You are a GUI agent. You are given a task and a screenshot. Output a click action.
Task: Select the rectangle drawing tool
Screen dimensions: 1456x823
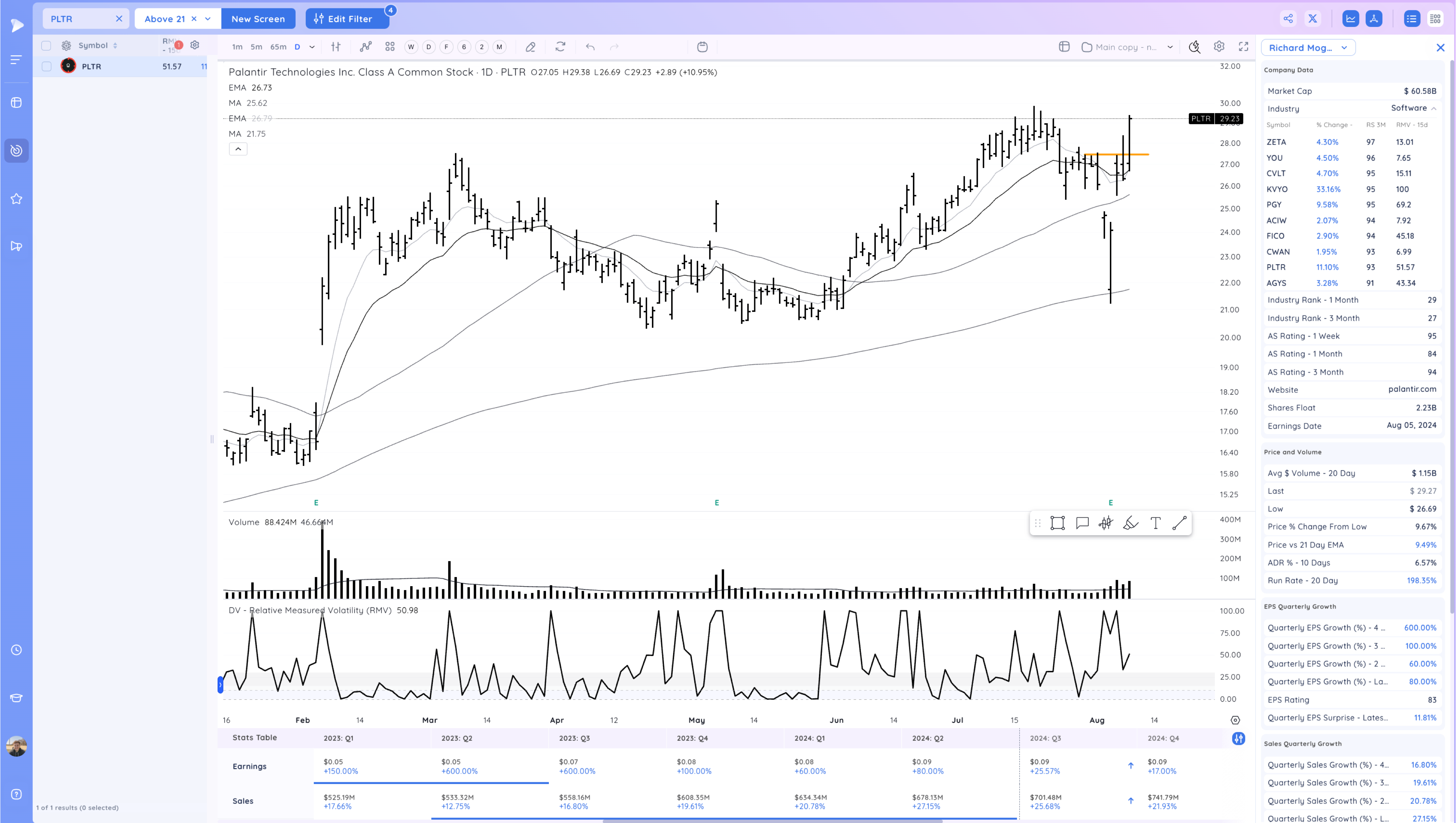tap(1057, 523)
